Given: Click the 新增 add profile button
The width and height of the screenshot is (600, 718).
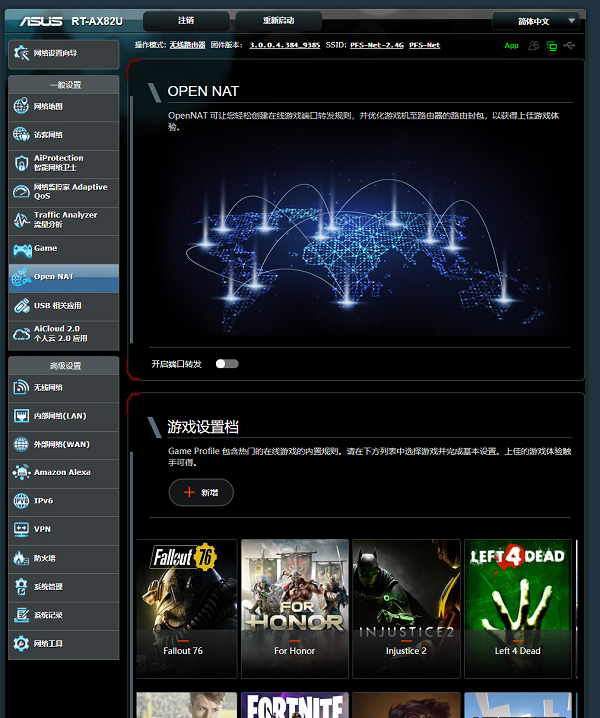Looking at the screenshot, I should (x=201, y=492).
